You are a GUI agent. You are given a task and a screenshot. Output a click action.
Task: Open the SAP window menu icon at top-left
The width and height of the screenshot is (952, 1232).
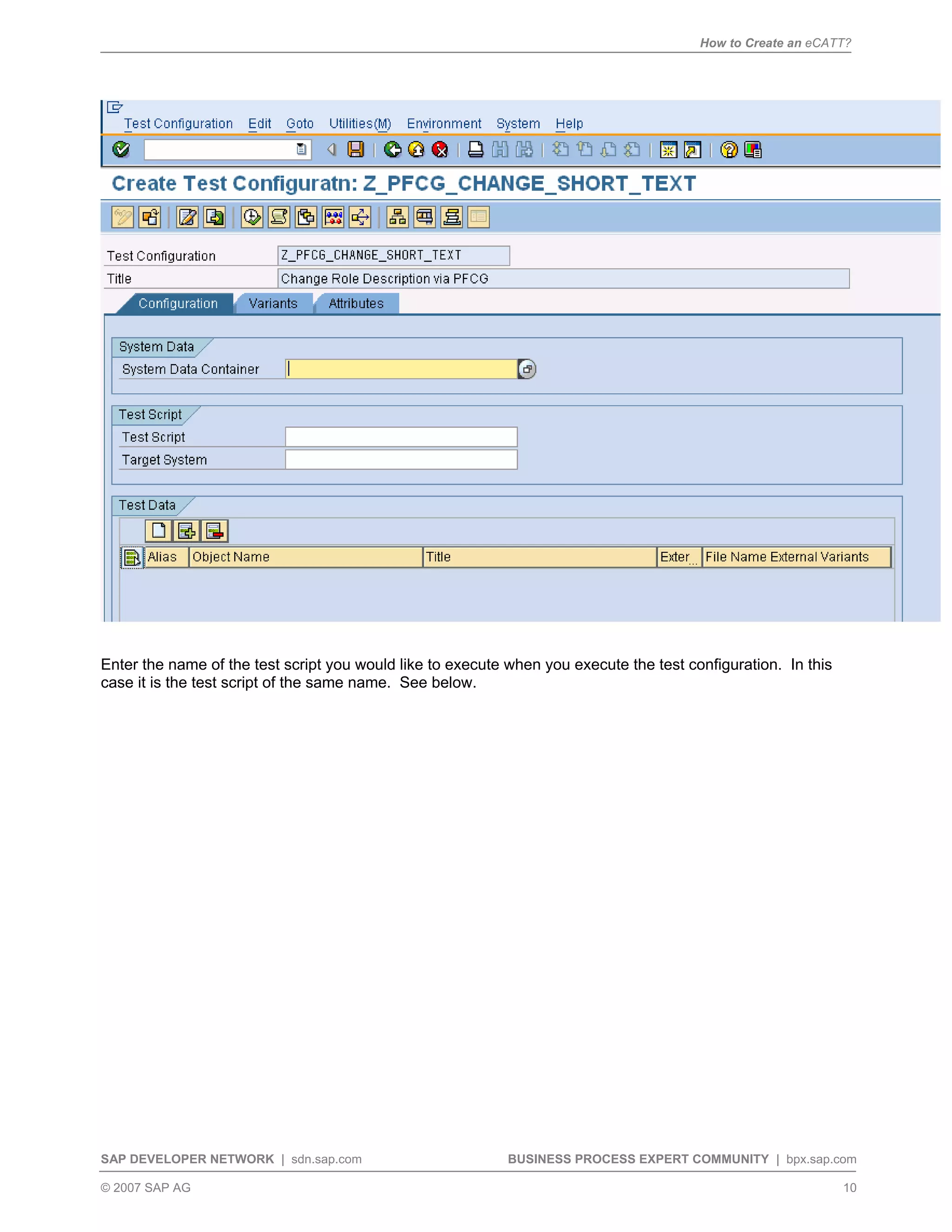point(115,107)
